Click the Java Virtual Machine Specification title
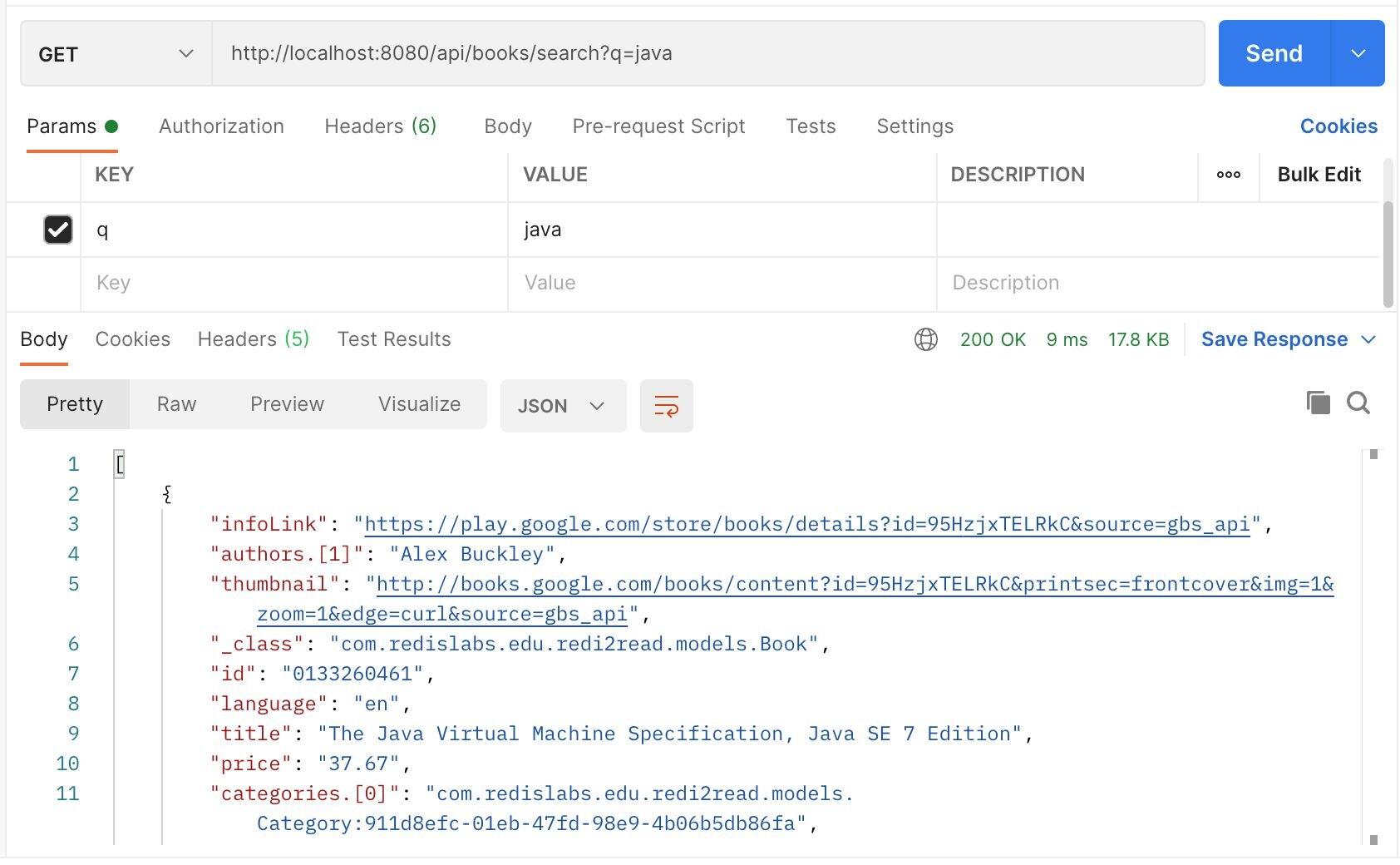Image resolution: width=1400 pixels, height=865 pixels. coord(670,734)
